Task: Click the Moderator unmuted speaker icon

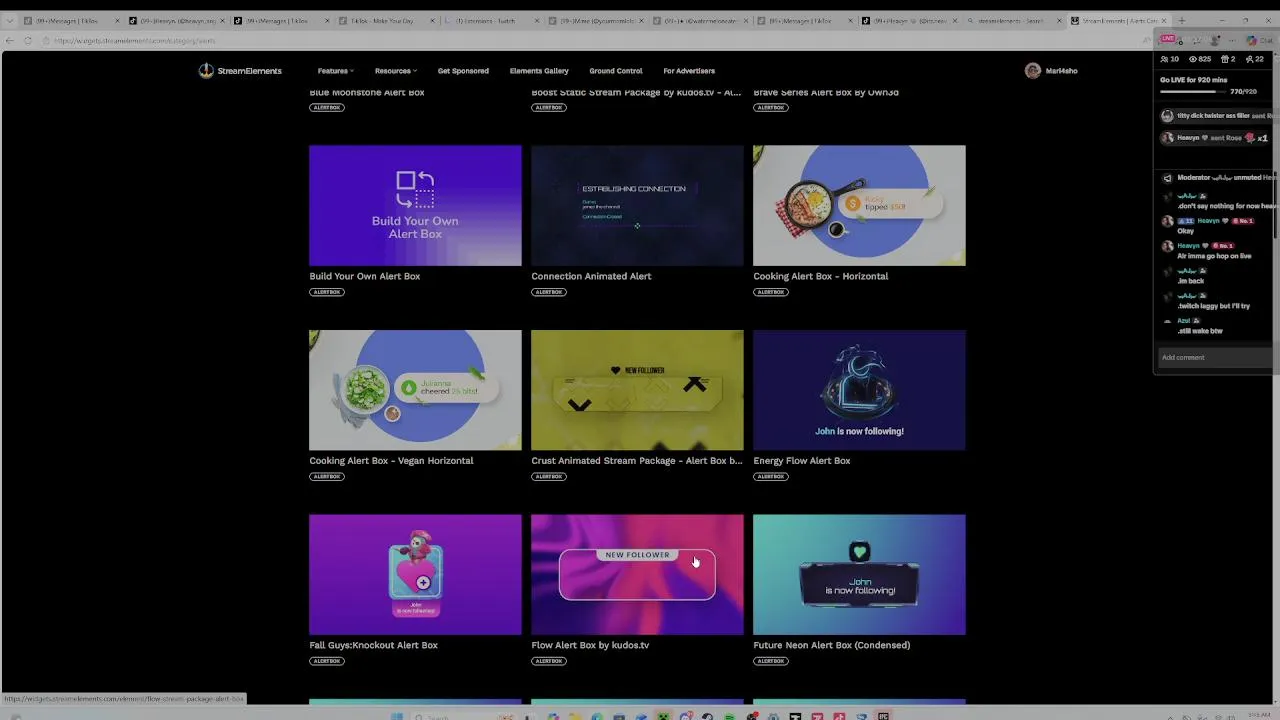Action: pos(1167,178)
